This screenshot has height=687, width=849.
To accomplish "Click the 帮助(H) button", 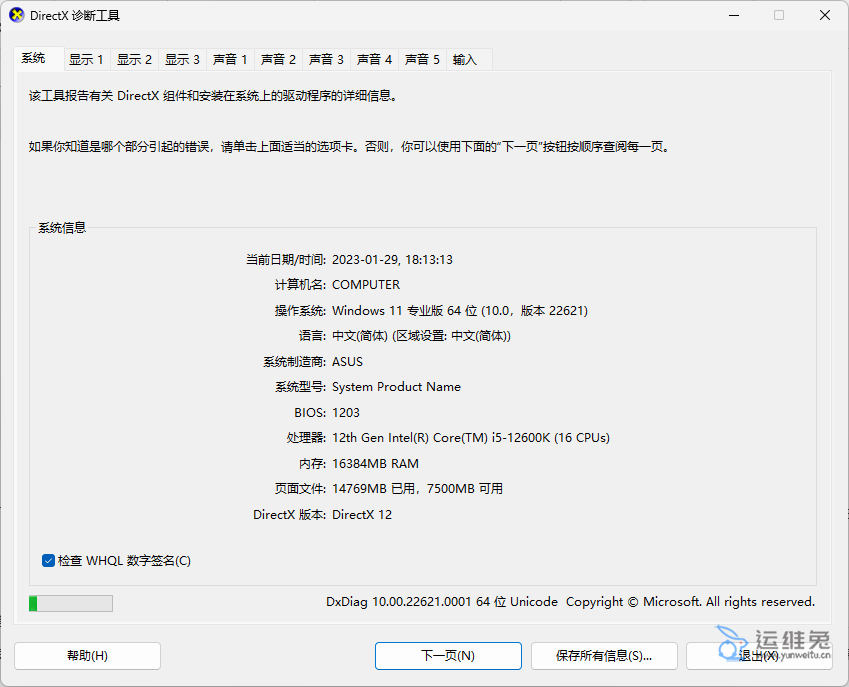I will coord(87,656).
